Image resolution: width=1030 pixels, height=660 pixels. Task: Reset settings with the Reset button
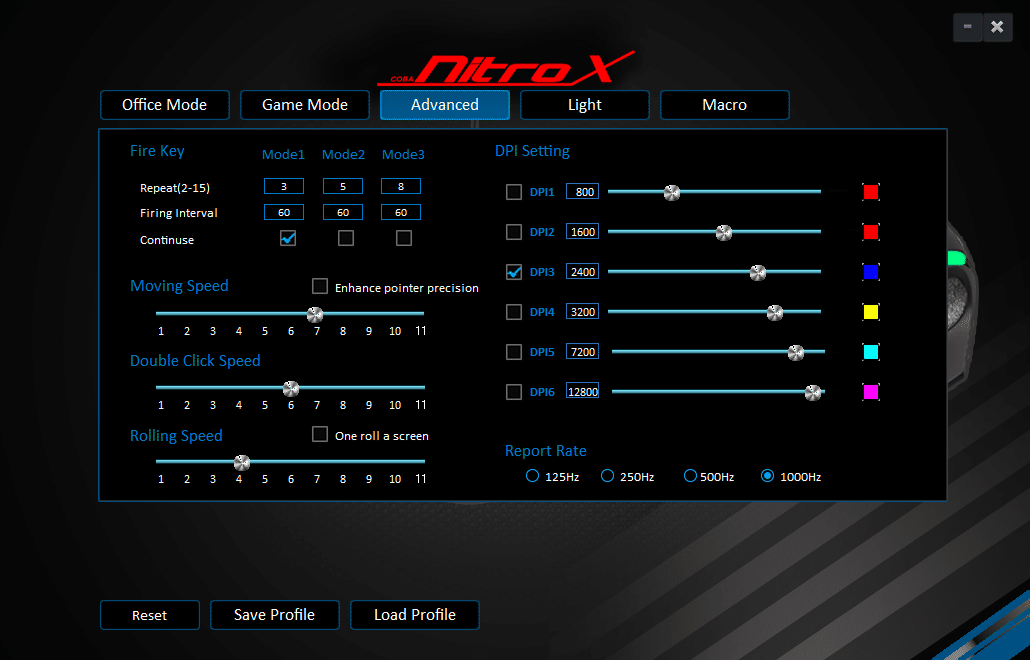coord(150,615)
